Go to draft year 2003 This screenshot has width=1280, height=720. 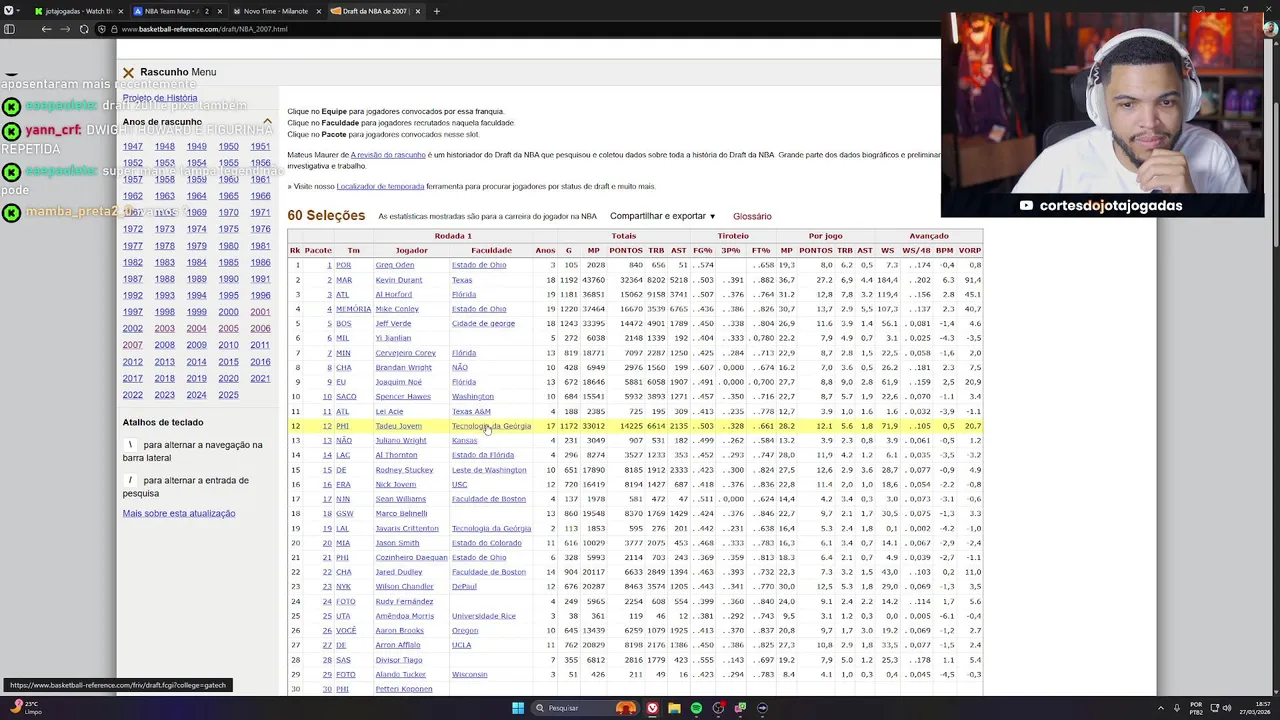pyautogui.click(x=164, y=328)
